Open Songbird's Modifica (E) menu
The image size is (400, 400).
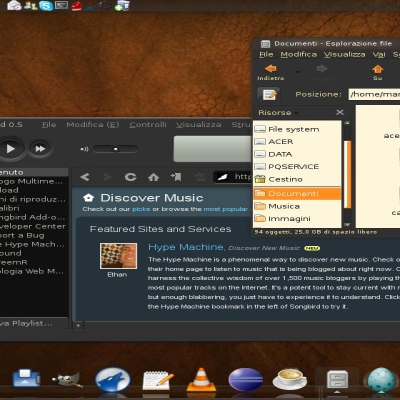(x=93, y=125)
